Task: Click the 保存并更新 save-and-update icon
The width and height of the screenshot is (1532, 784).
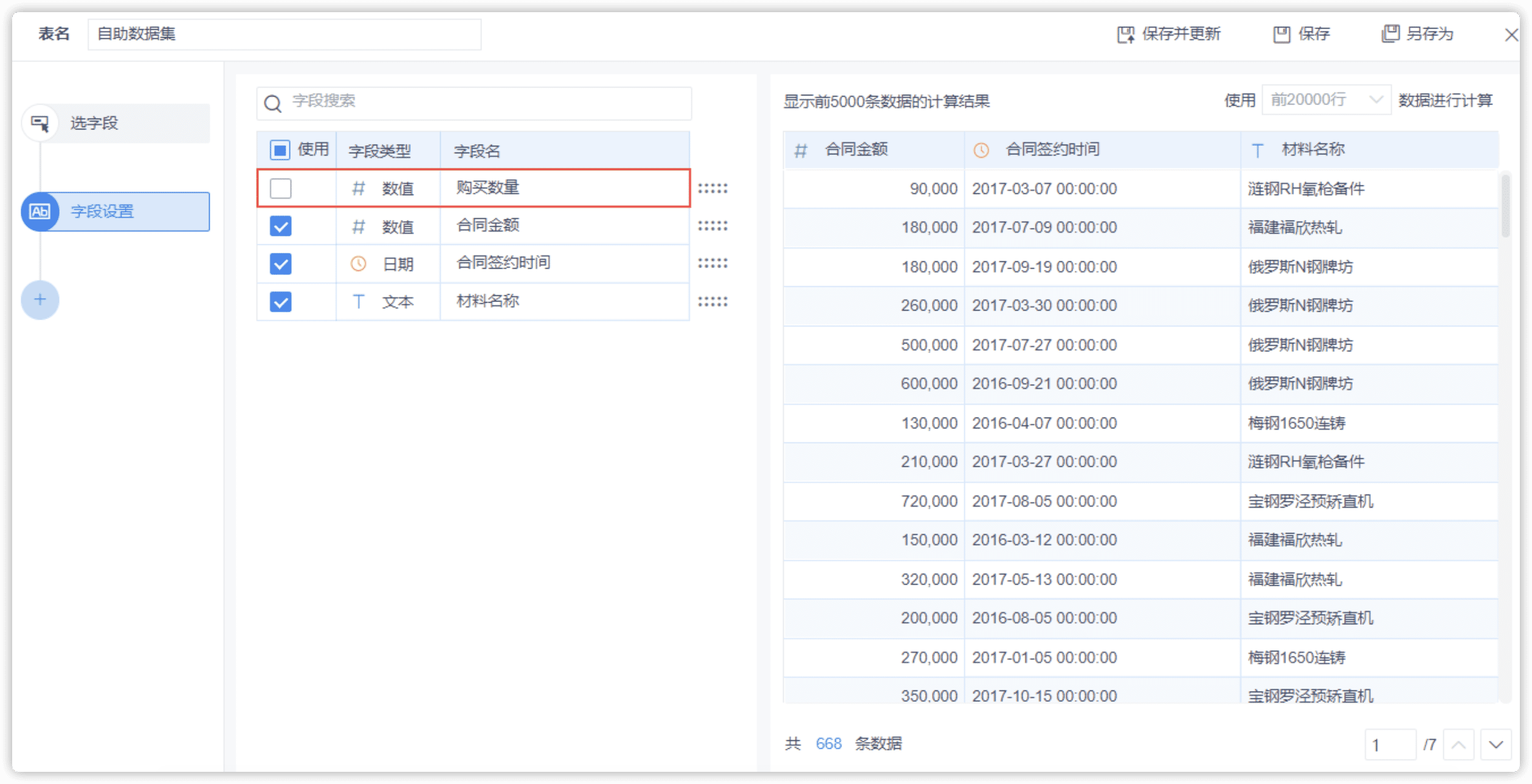Action: click(1125, 35)
